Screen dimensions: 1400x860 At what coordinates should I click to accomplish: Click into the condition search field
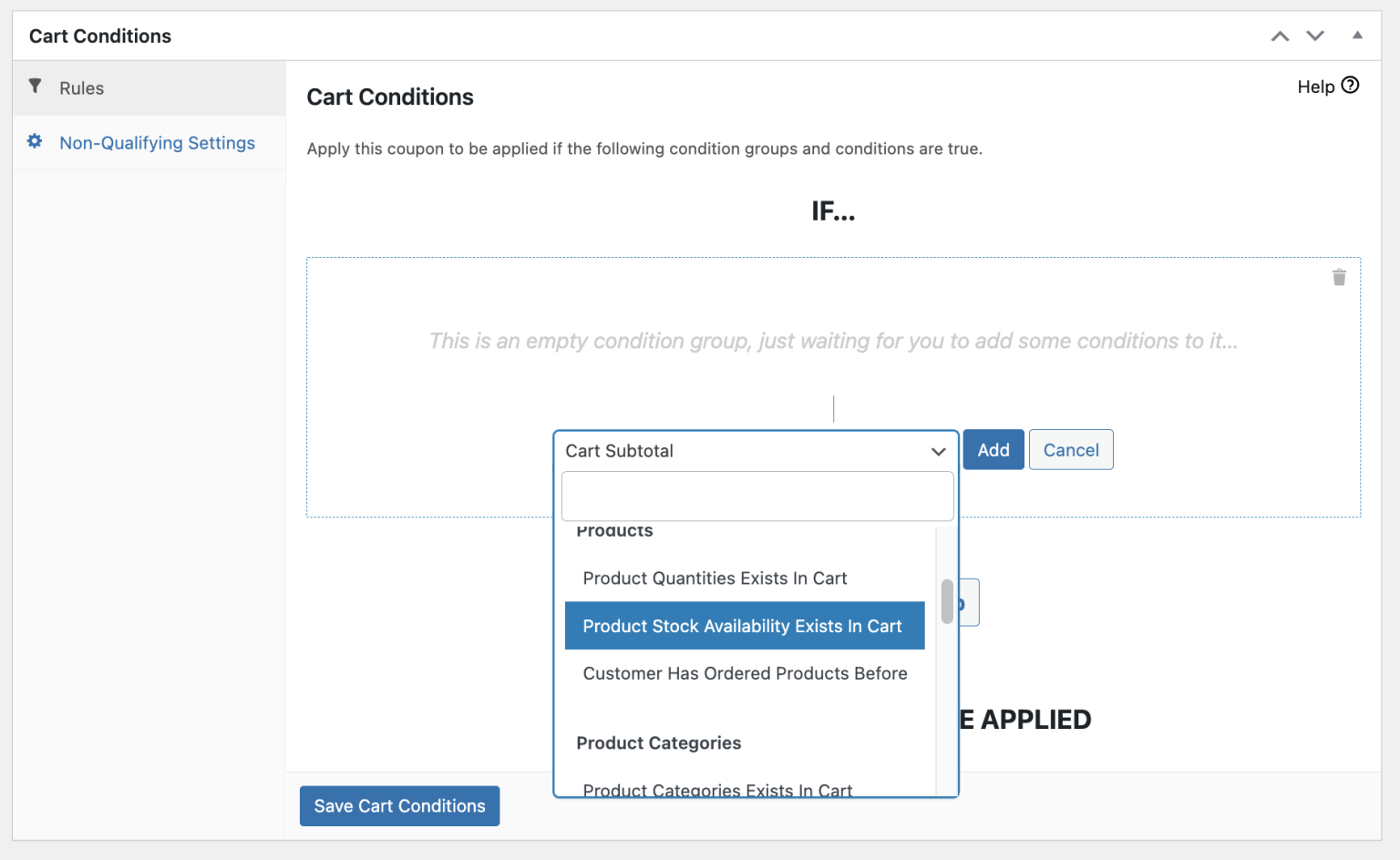[x=757, y=496]
